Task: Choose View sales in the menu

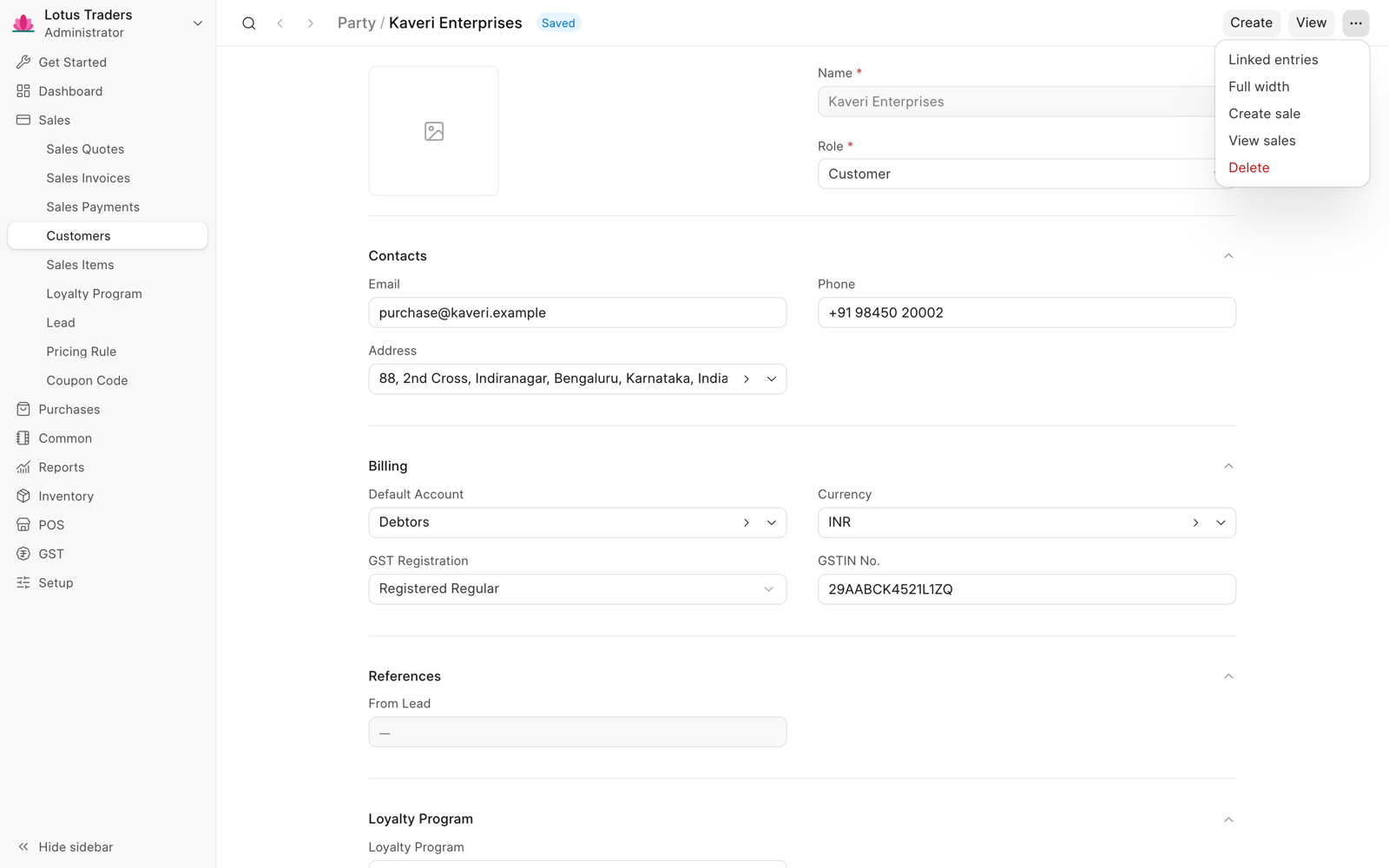Action: [1292, 141]
